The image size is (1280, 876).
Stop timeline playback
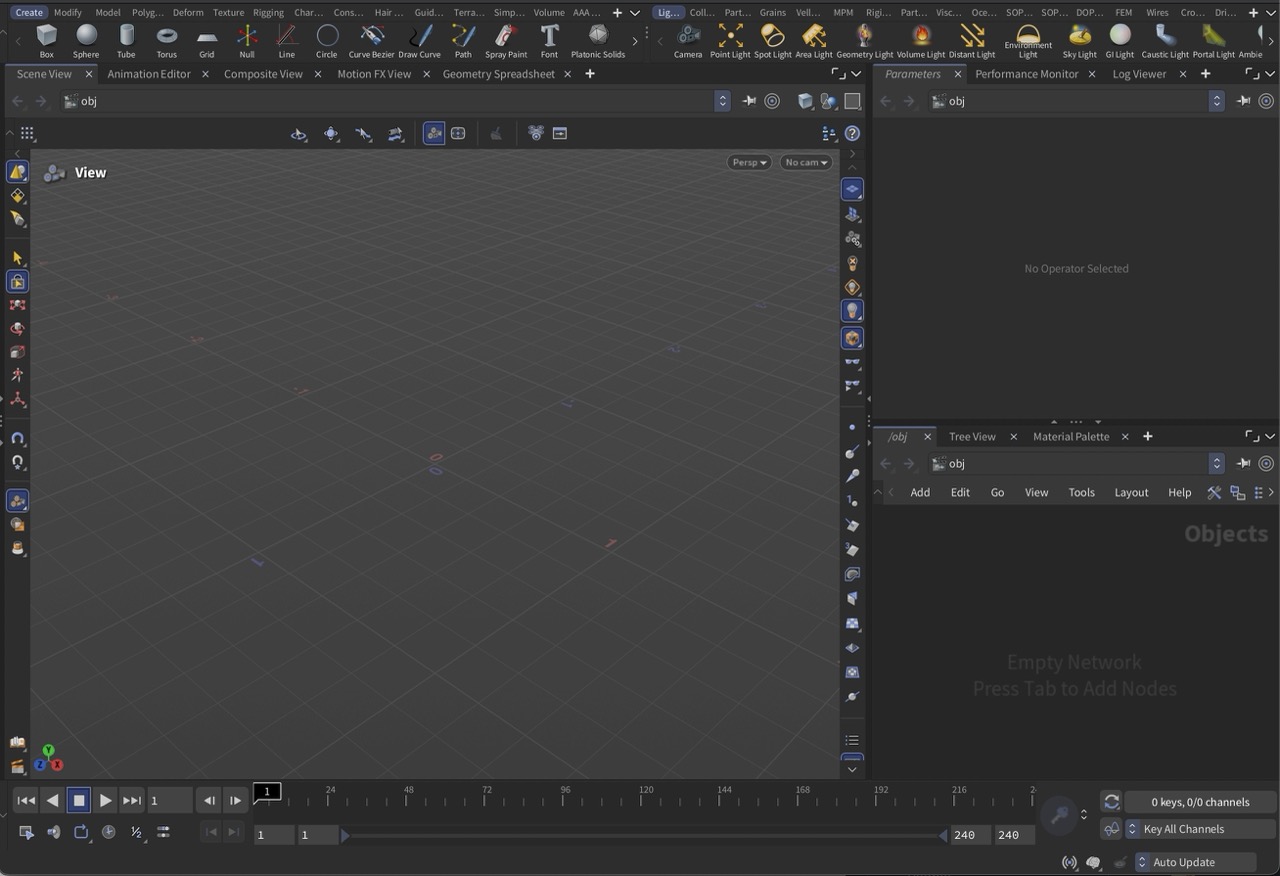click(x=79, y=800)
